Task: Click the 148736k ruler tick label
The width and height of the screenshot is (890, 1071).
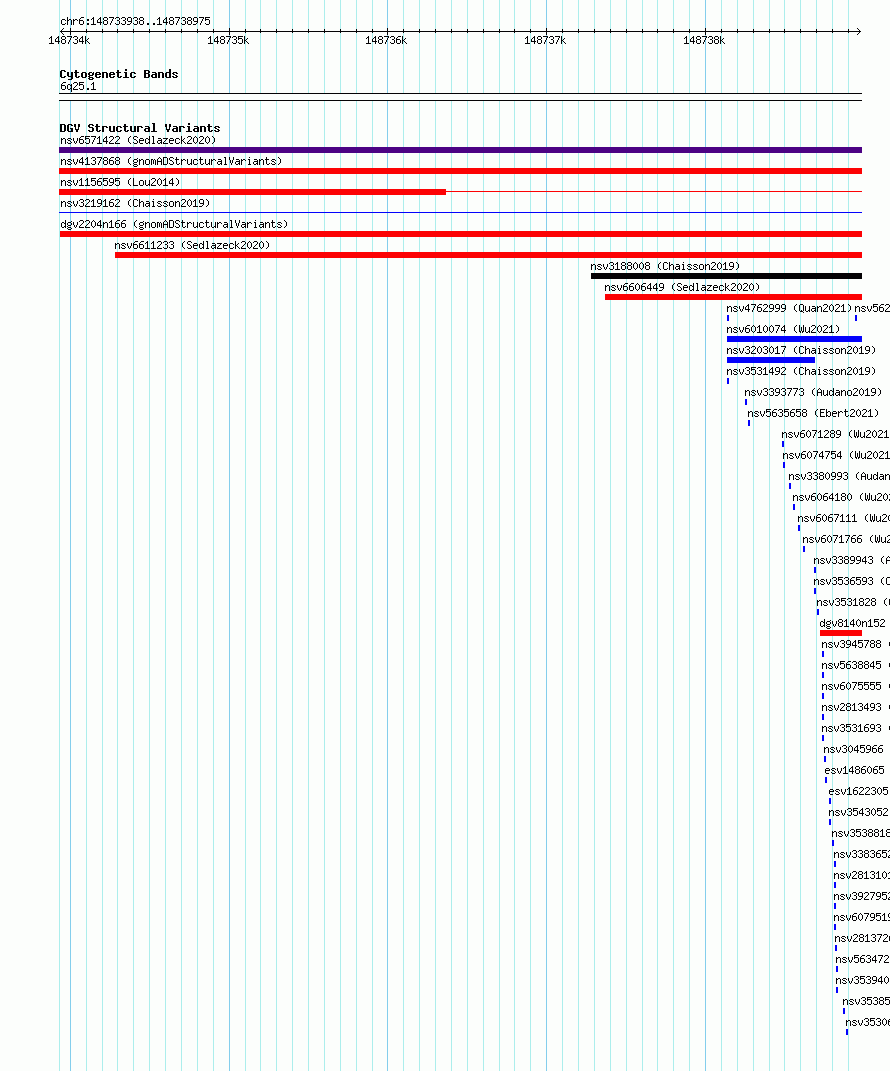Action: [386, 40]
